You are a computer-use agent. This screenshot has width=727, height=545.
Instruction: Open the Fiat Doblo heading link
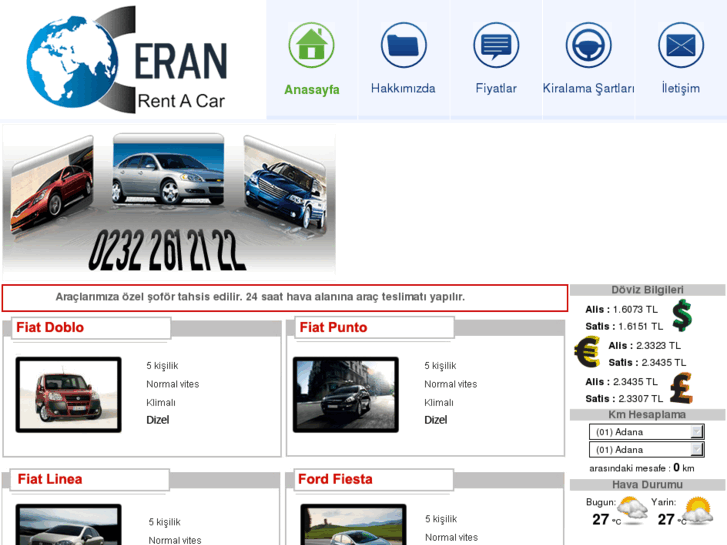point(50,327)
